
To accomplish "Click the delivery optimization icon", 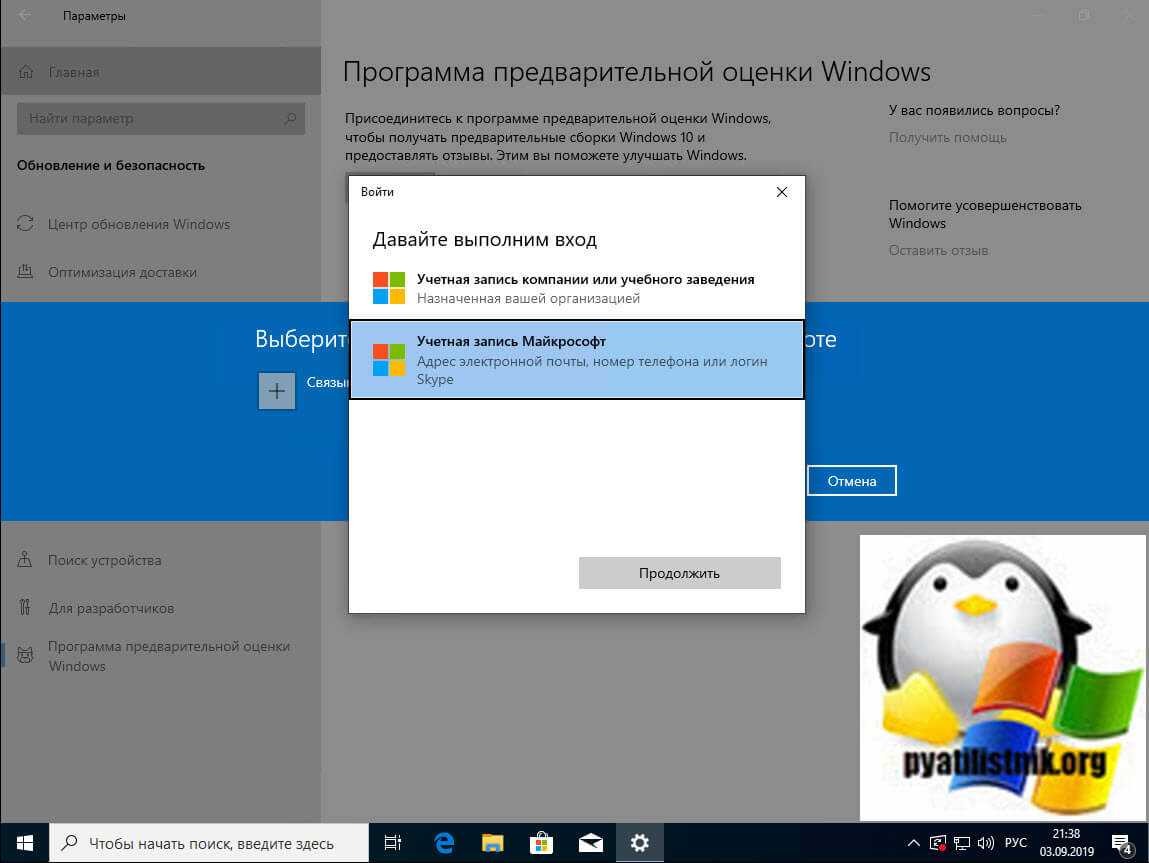I will 26,271.
